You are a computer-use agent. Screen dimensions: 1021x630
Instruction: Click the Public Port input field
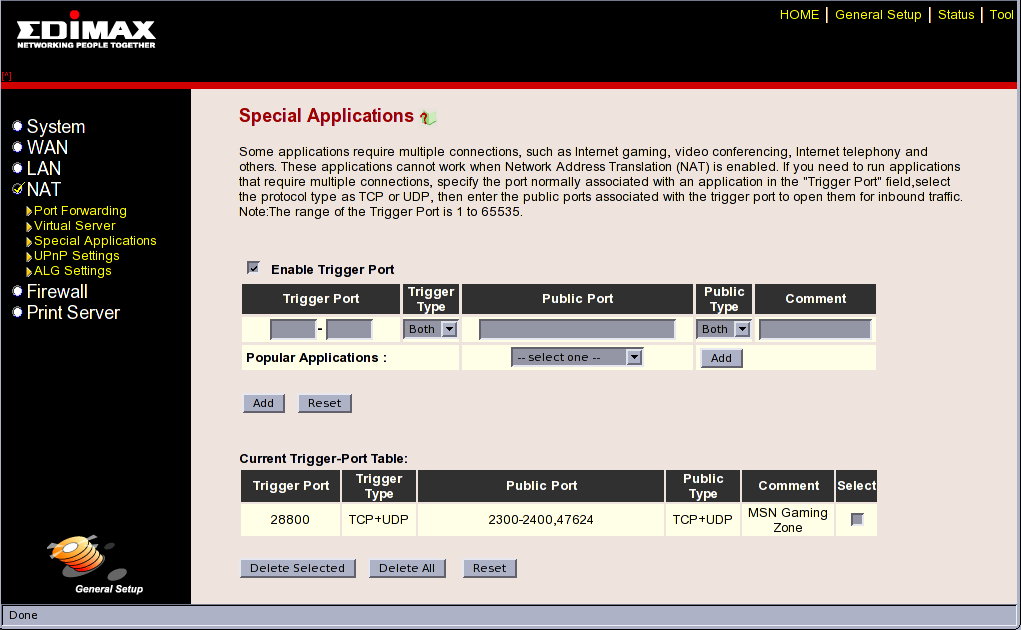pyautogui.click(x=577, y=329)
